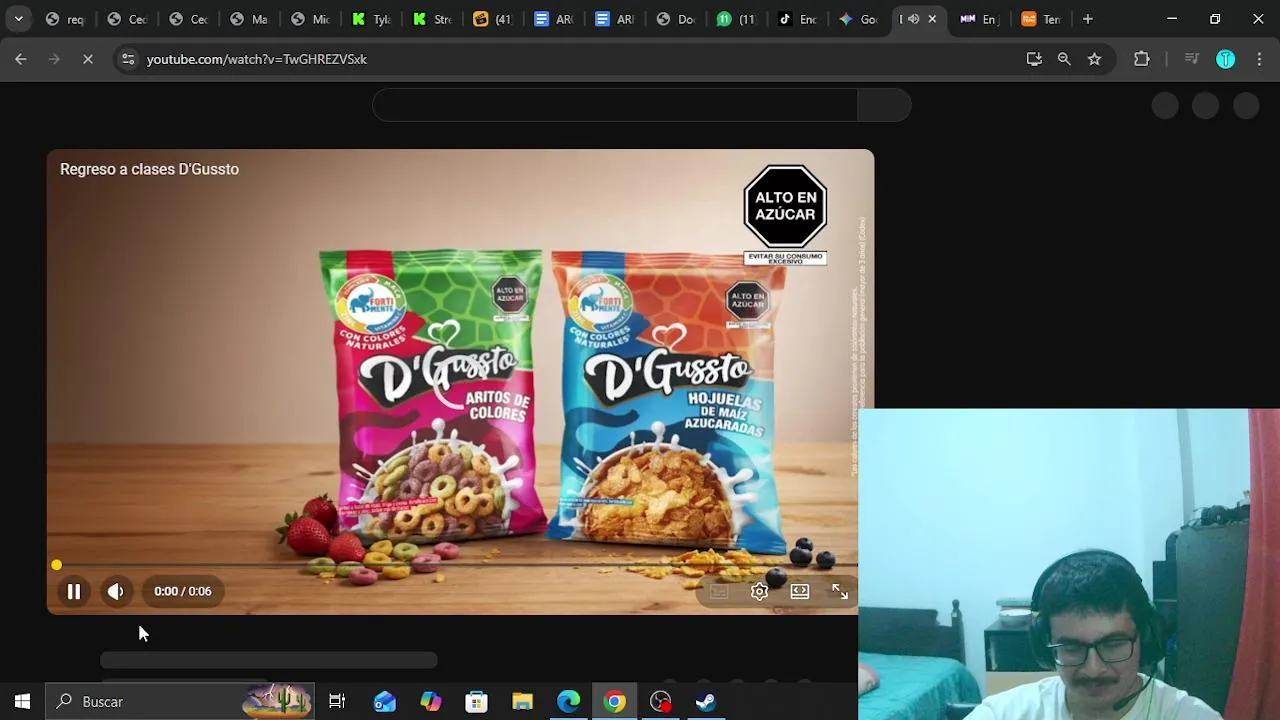Viewport: 1280px width, 720px height.
Task: Close the active YouTube tab
Action: (x=932, y=19)
